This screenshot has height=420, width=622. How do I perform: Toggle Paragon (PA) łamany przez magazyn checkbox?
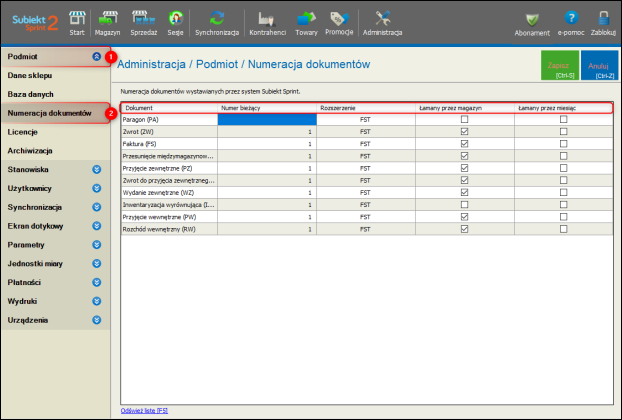point(462,119)
